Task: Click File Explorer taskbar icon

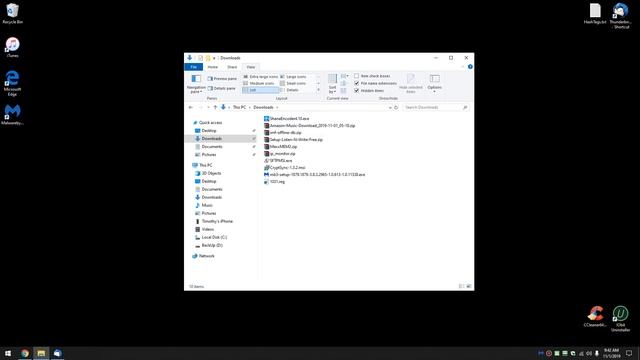Action: [x=41, y=353]
